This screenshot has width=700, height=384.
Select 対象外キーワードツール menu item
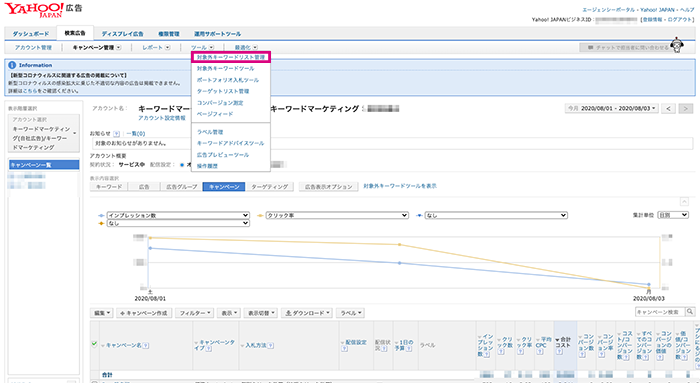click(225, 69)
